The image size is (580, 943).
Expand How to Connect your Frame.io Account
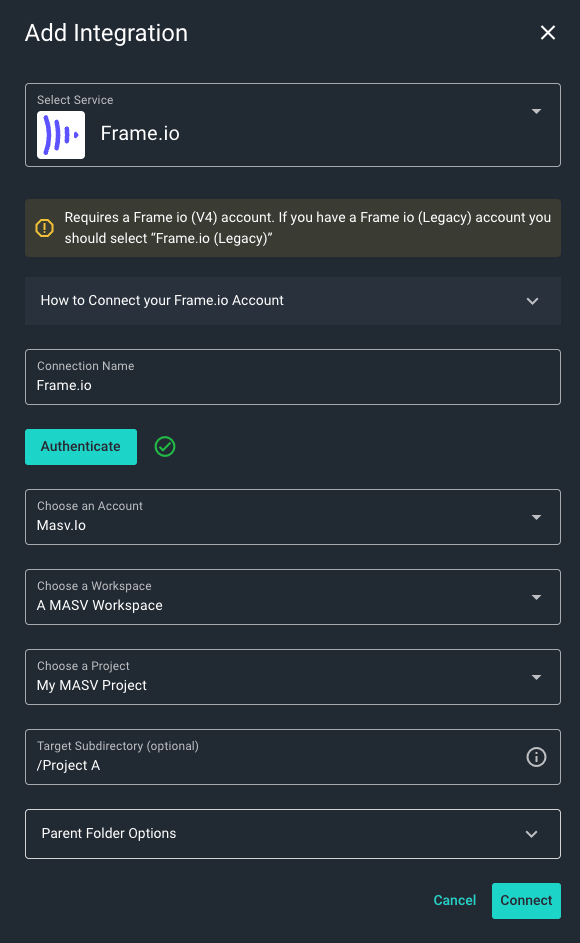click(x=290, y=300)
